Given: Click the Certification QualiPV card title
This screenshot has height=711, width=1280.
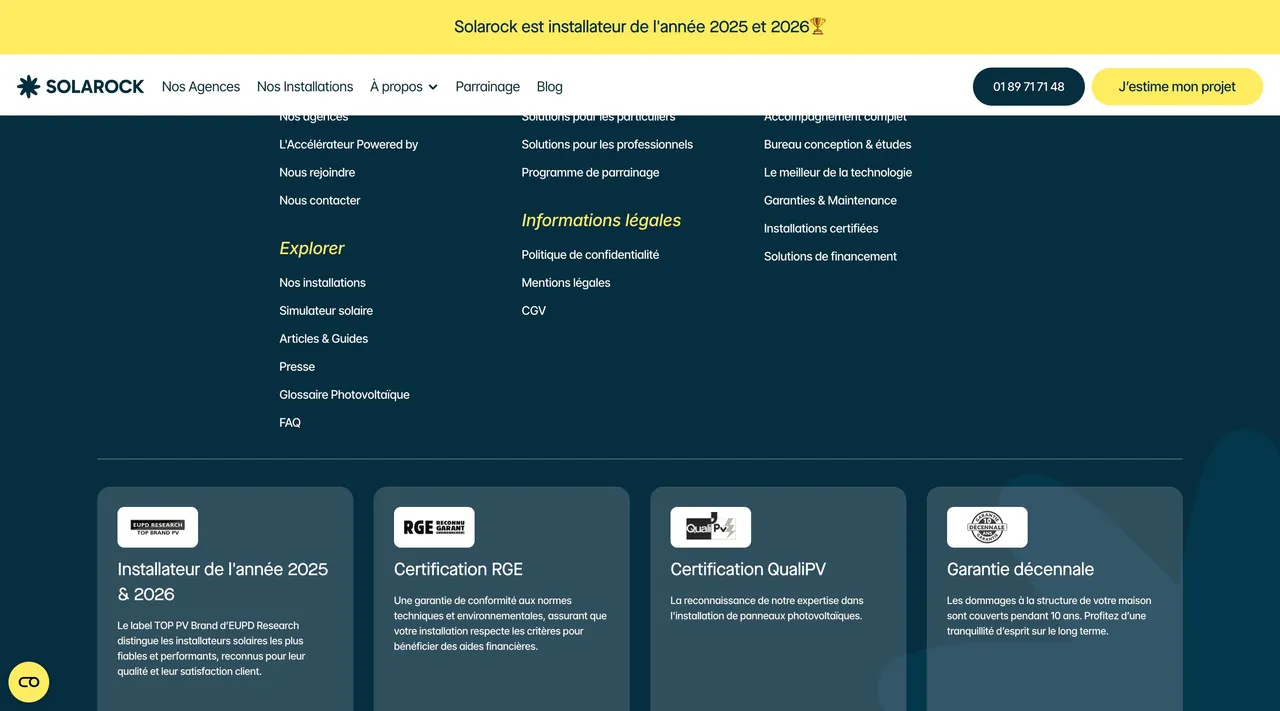Looking at the screenshot, I should click(x=748, y=569).
